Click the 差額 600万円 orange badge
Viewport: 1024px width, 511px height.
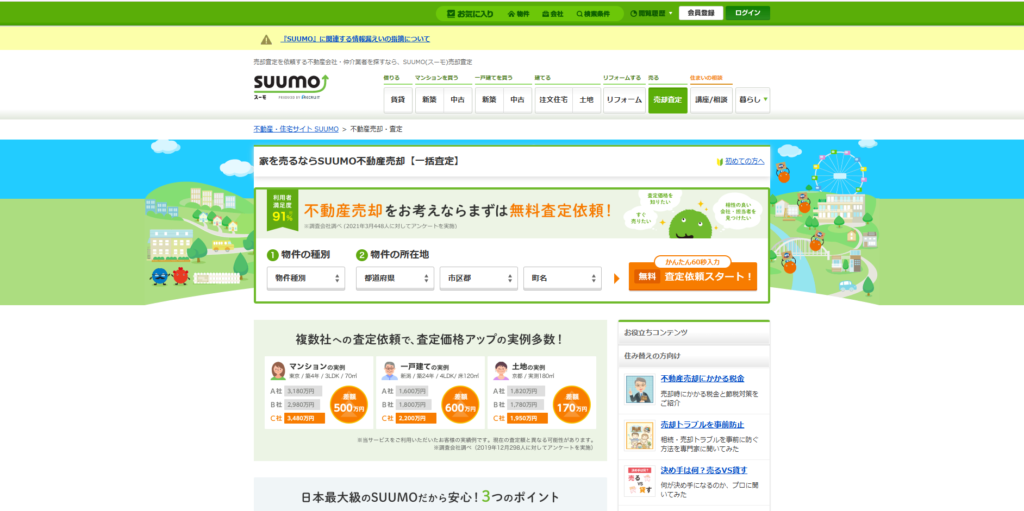[460, 405]
